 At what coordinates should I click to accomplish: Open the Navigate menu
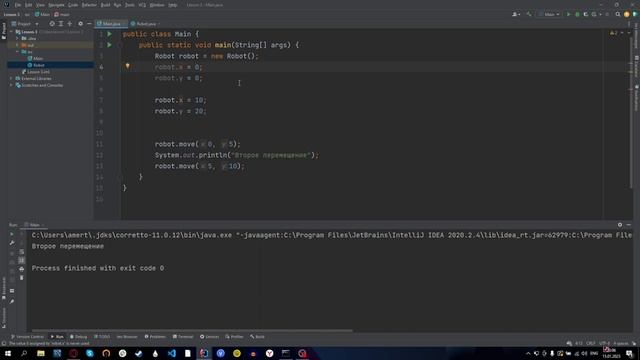click(56, 5)
